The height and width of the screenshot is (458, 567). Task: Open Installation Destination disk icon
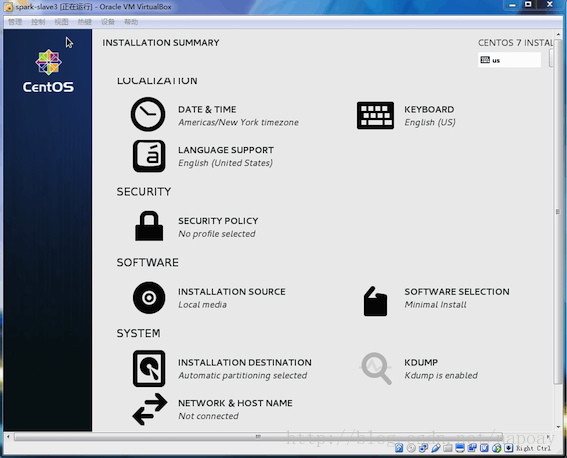pos(149,368)
